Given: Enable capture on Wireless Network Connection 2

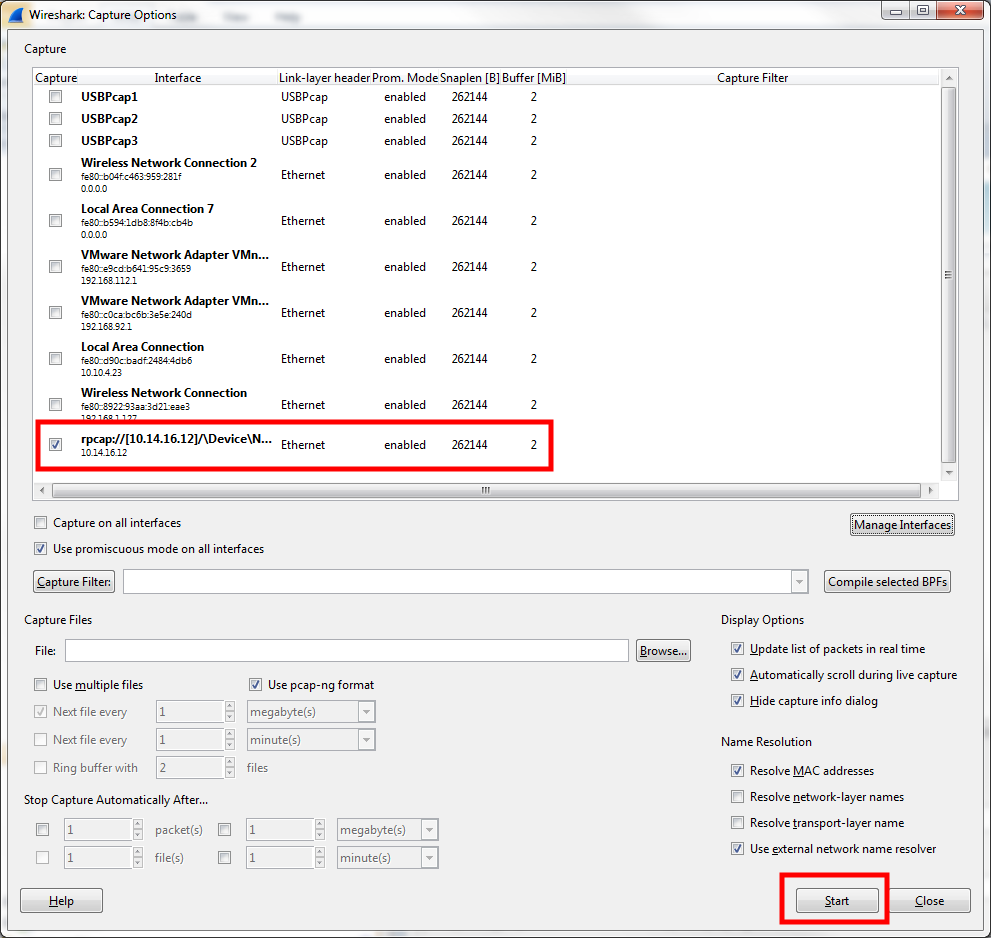Looking at the screenshot, I should pos(56,174).
